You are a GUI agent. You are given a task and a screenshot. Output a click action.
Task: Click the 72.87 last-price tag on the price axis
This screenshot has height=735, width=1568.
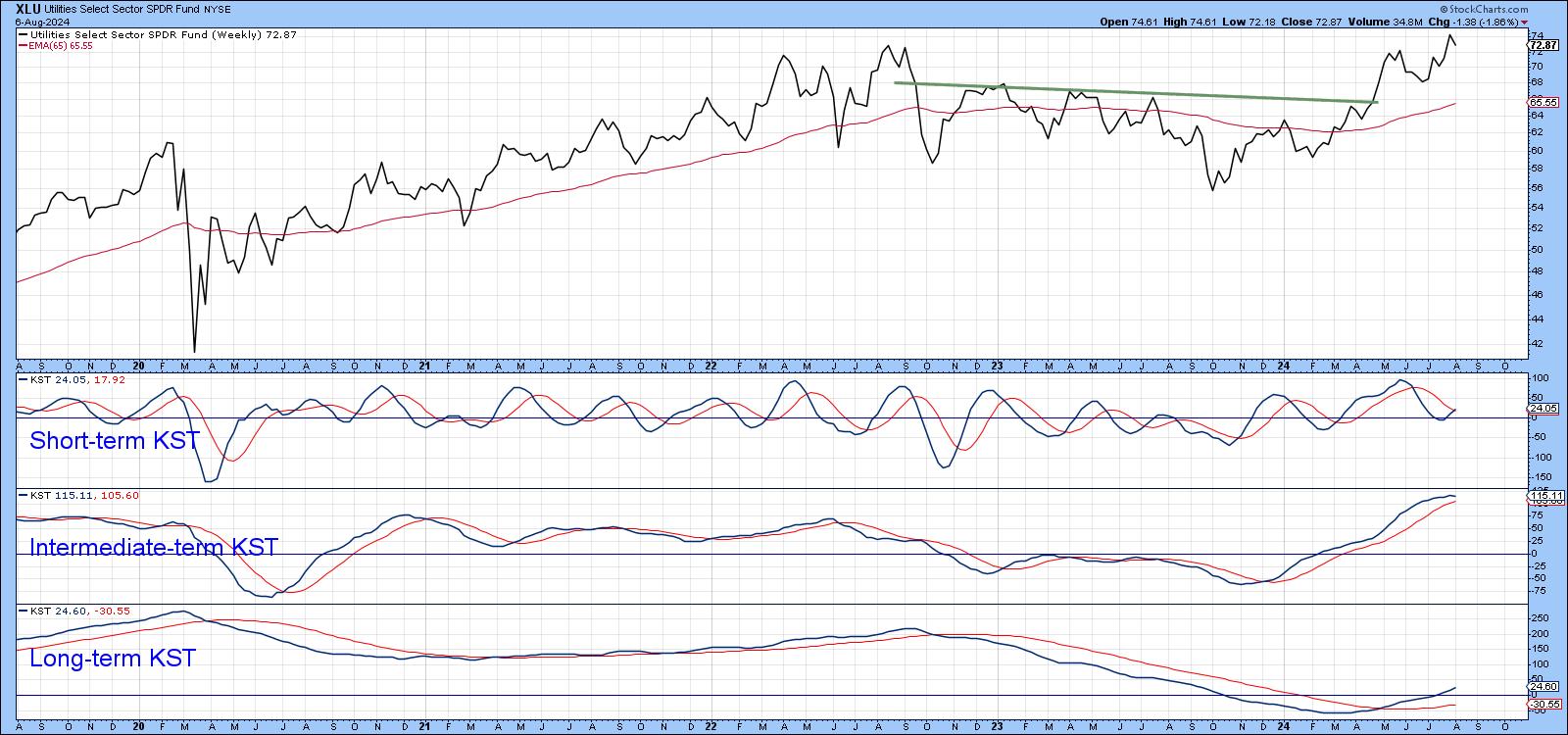[1543, 45]
